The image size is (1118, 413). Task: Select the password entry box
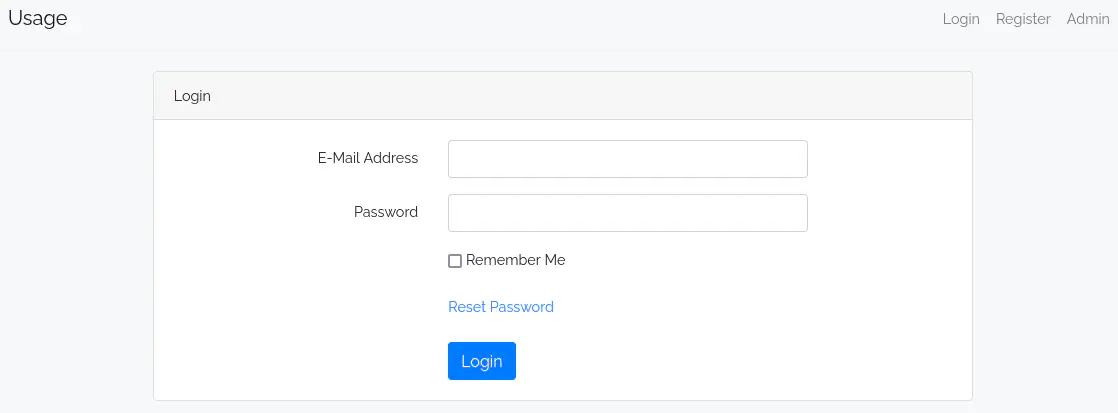click(627, 213)
